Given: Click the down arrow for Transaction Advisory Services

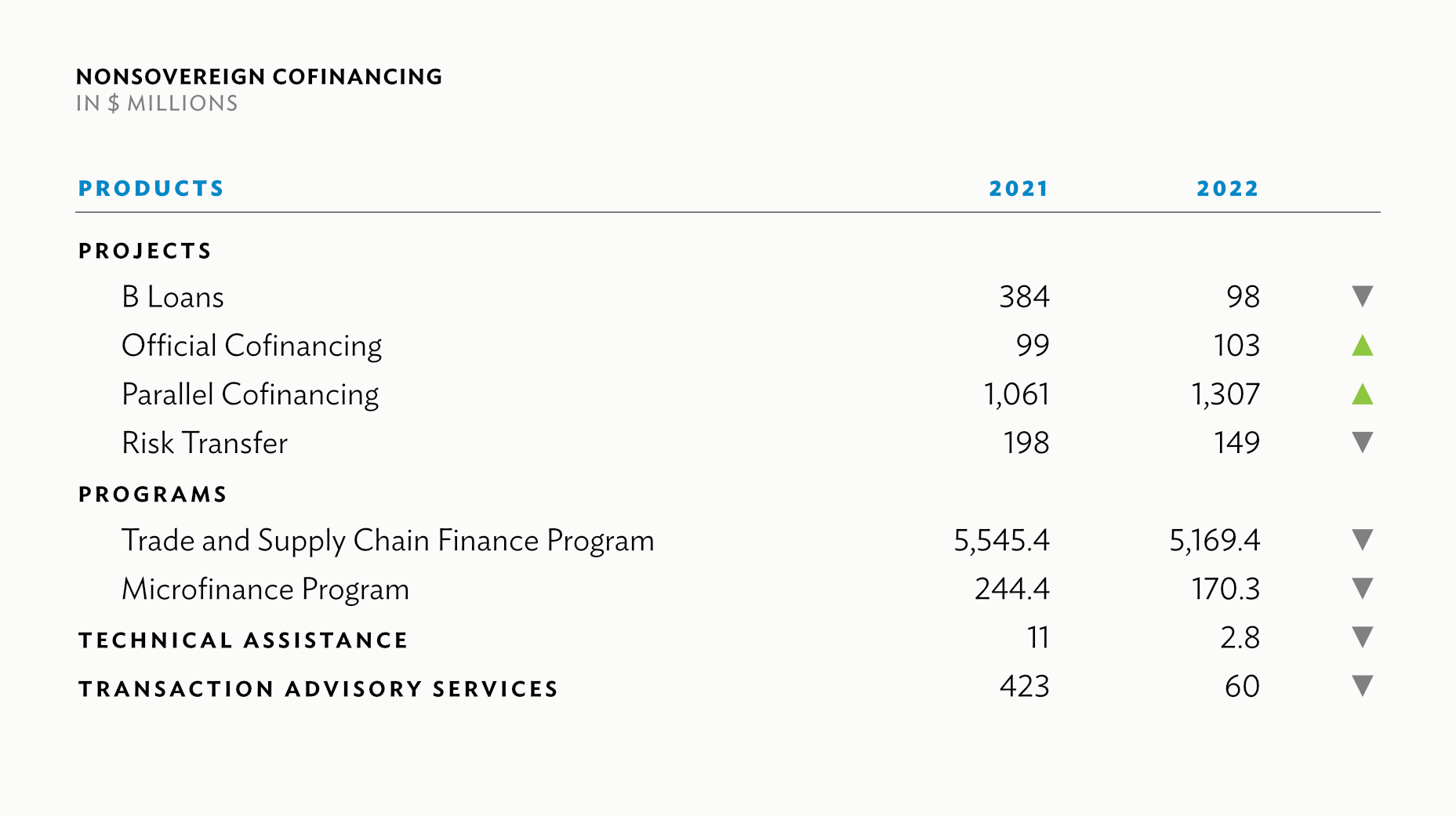Looking at the screenshot, I should tap(1363, 686).
